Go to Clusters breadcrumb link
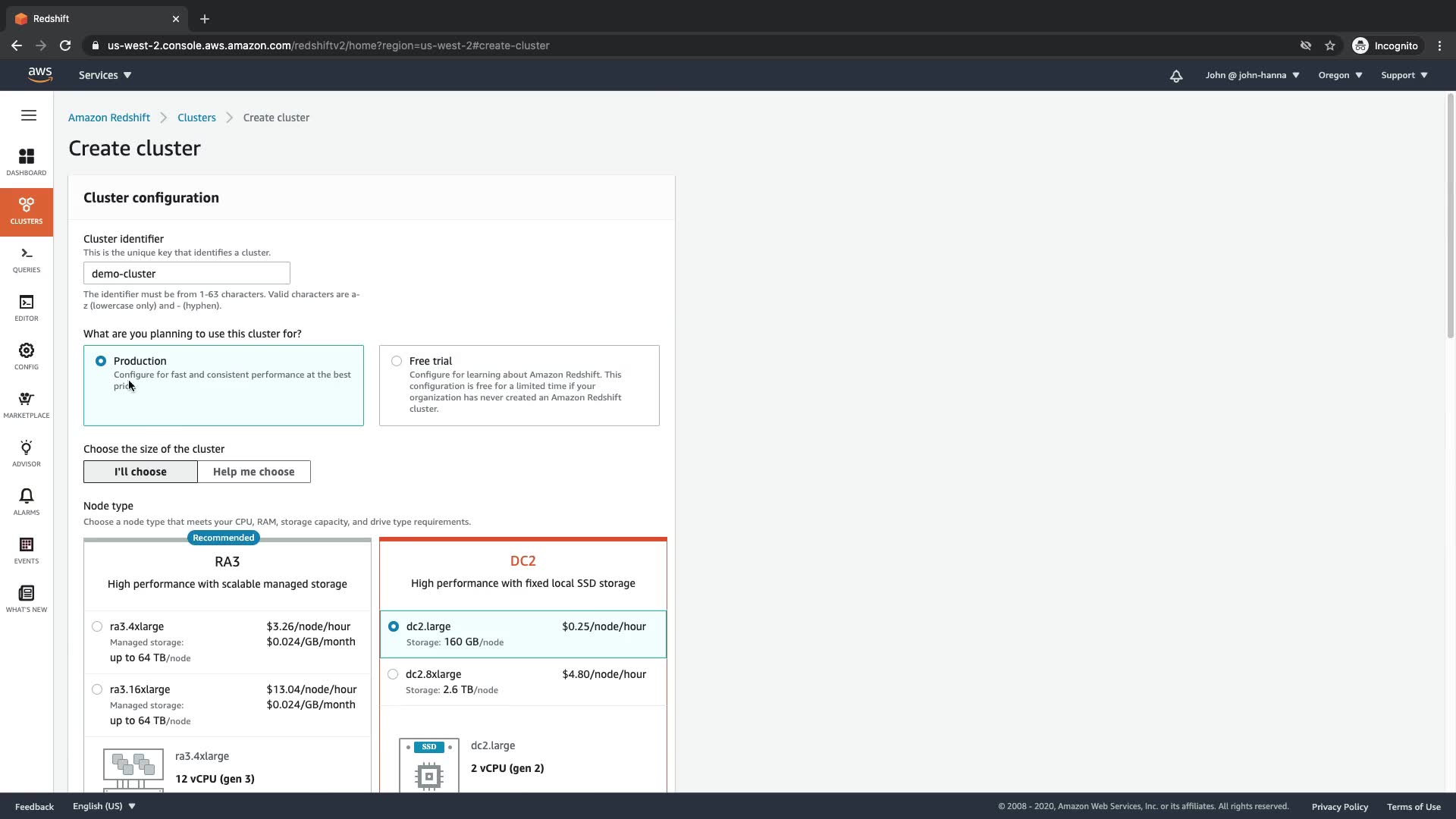 [x=196, y=118]
